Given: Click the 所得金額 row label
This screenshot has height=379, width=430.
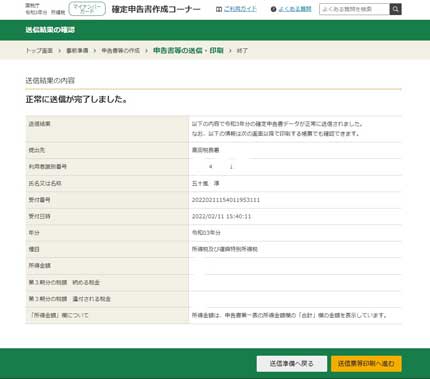Looking at the screenshot, I should pyautogui.click(x=39, y=266).
